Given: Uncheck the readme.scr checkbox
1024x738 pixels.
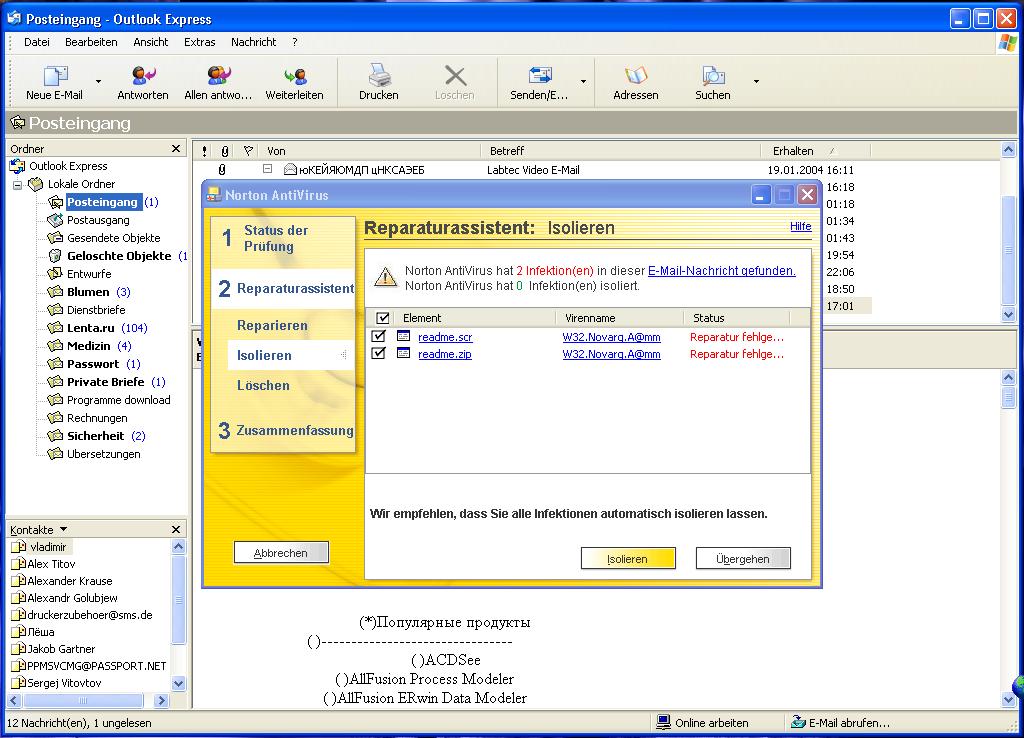Looking at the screenshot, I should [378, 336].
